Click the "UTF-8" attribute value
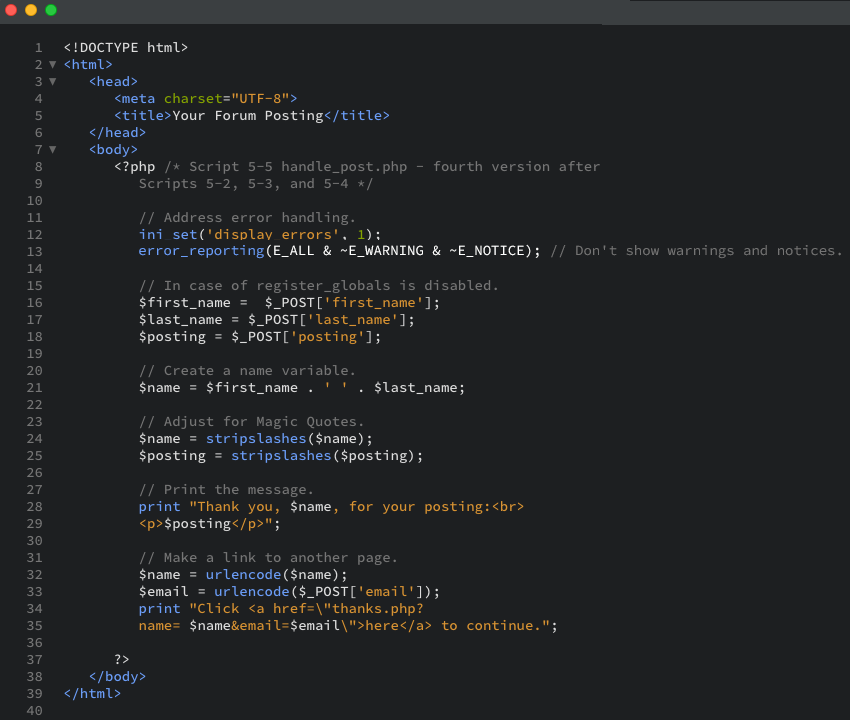Viewport: 850px width, 720px height. [260, 99]
